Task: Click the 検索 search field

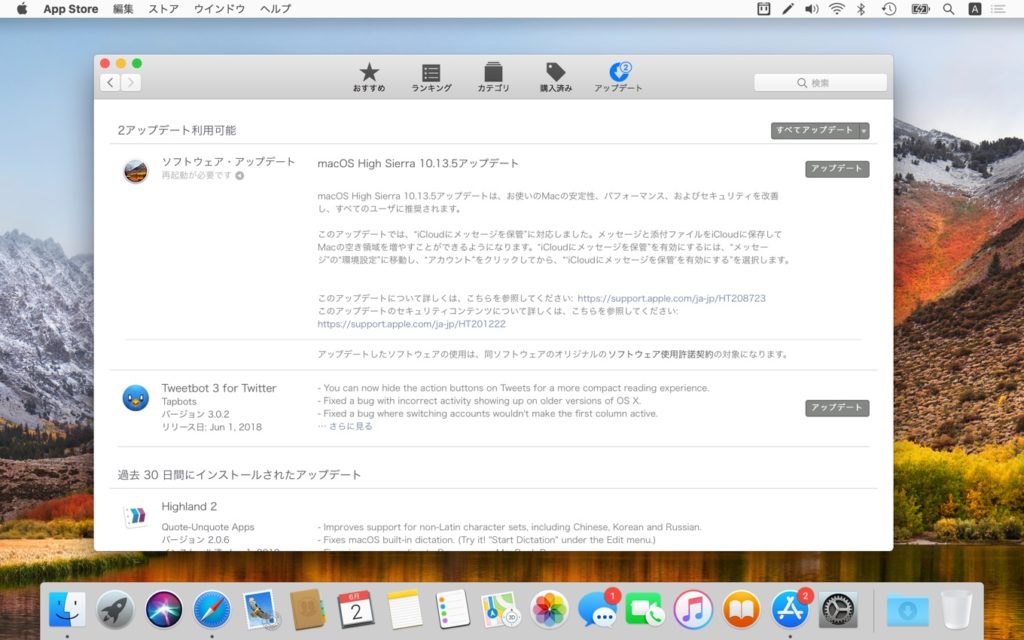Action: coord(820,83)
